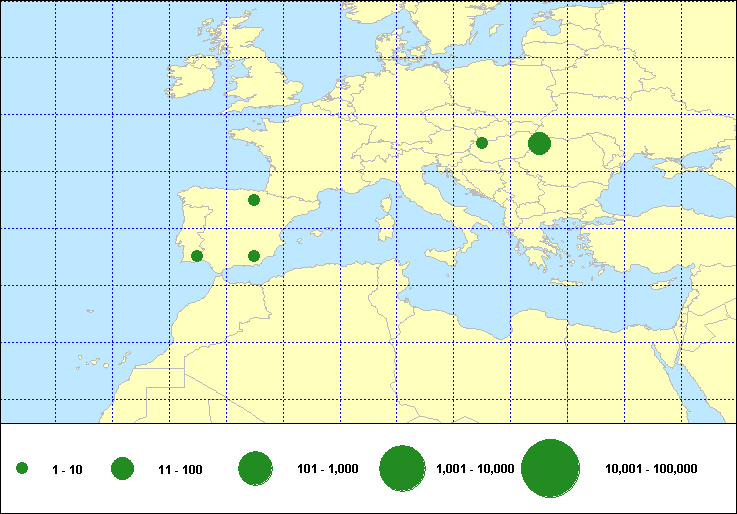Click the 101 - 1,000 legend circle
Screen dimensions: 737x514
[x=256, y=468]
